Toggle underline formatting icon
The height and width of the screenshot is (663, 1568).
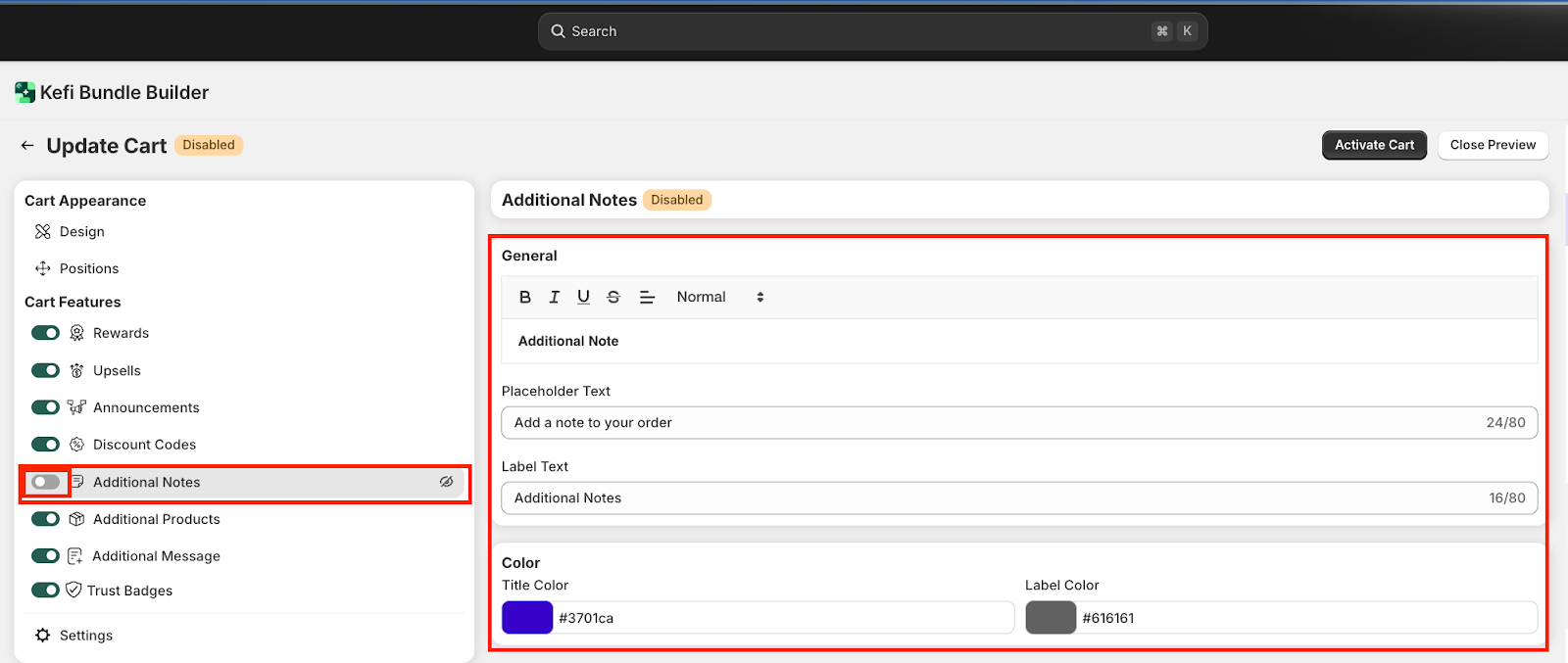[x=583, y=297]
